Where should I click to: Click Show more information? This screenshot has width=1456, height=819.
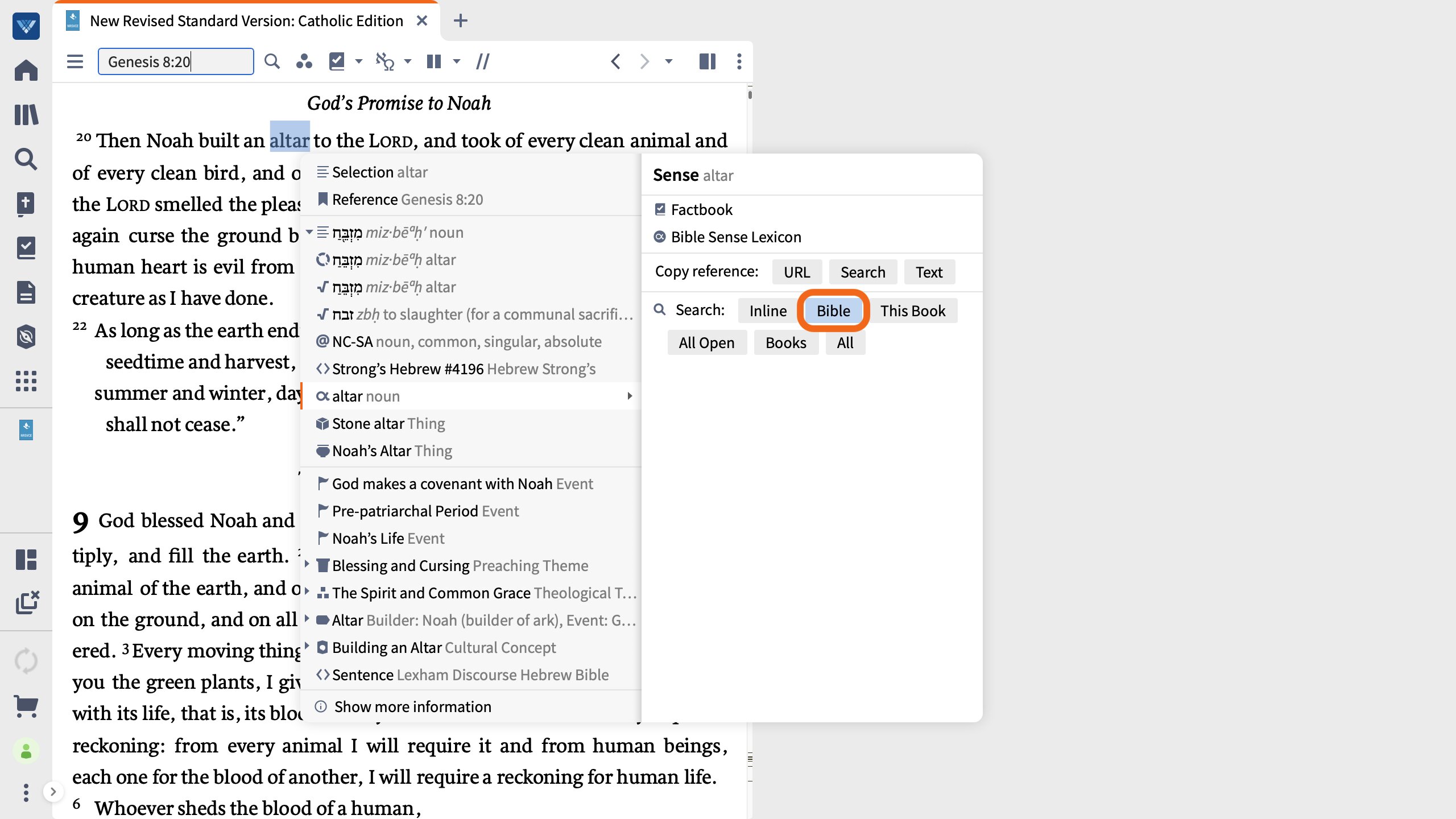pos(471,707)
